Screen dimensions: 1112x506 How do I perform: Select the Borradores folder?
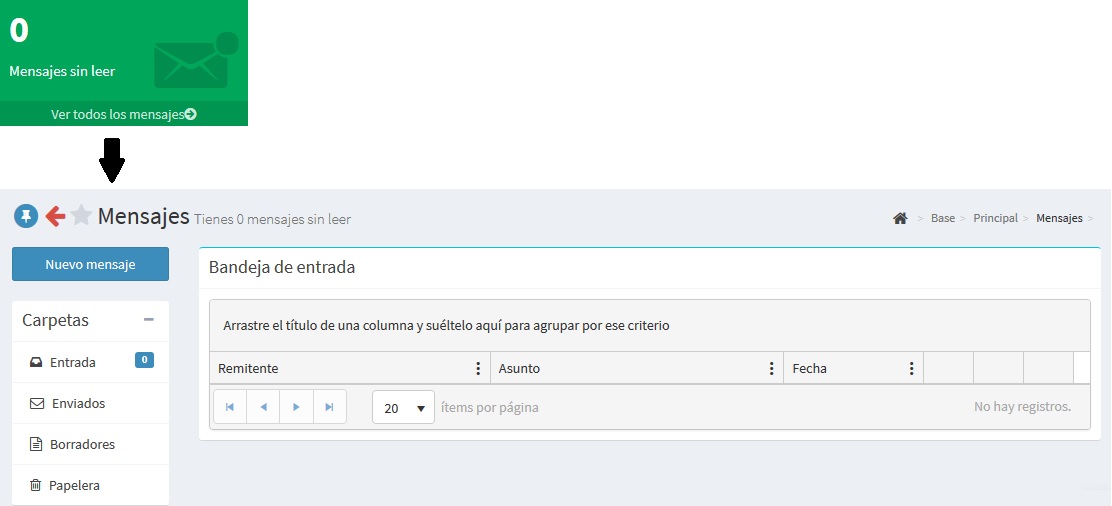pyautogui.click(x=82, y=444)
